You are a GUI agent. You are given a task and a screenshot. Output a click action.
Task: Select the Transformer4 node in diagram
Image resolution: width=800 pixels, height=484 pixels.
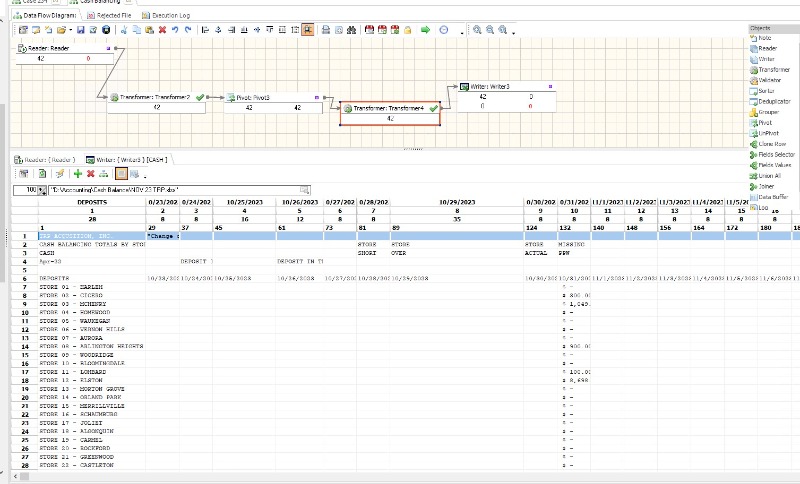(x=390, y=113)
